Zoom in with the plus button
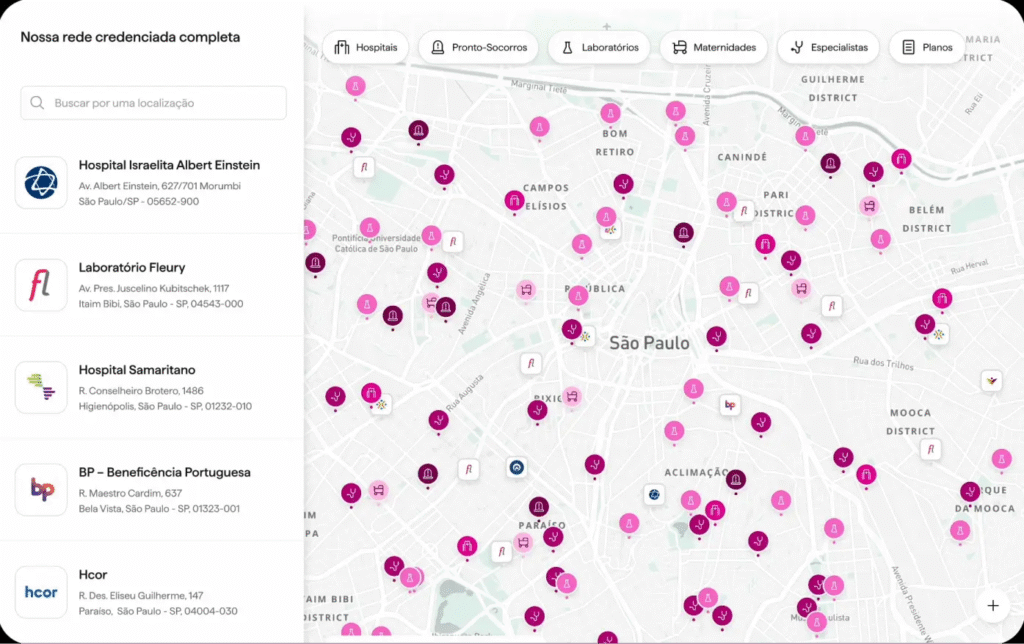This screenshot has height=644, width=1024. [993, 605]
